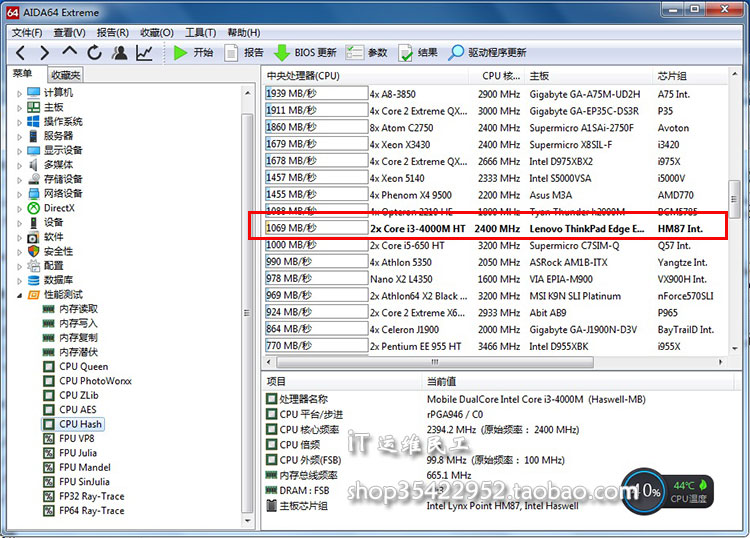Open the 收藏(O) menu
Image resolution: width=750 pixels, height=538 pixels.
pos(156,33)
